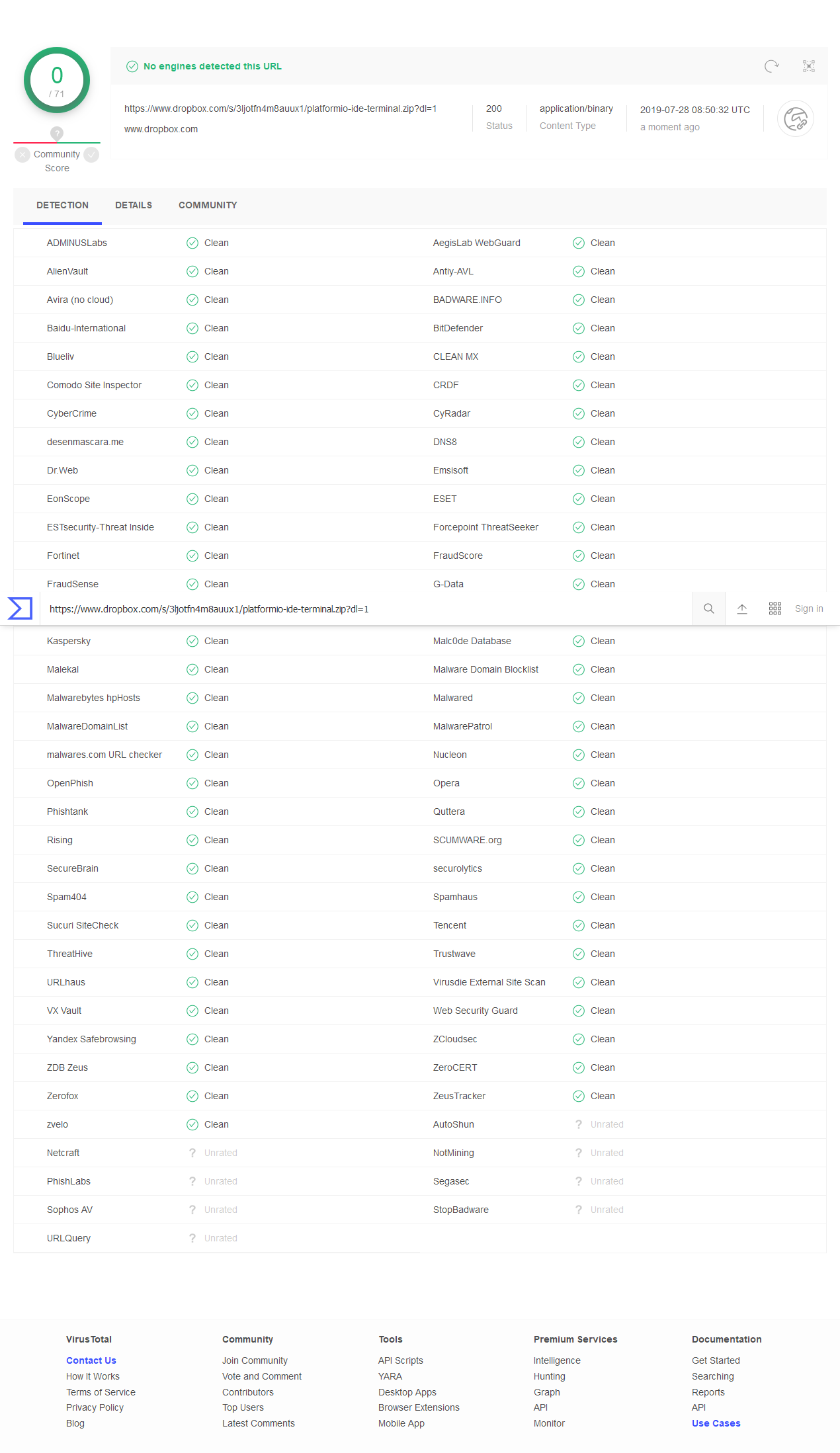The width and height of the screenshot is (840, 1453).
Task: Open the Graph premium link
Action: click(x=547, y=1392)
